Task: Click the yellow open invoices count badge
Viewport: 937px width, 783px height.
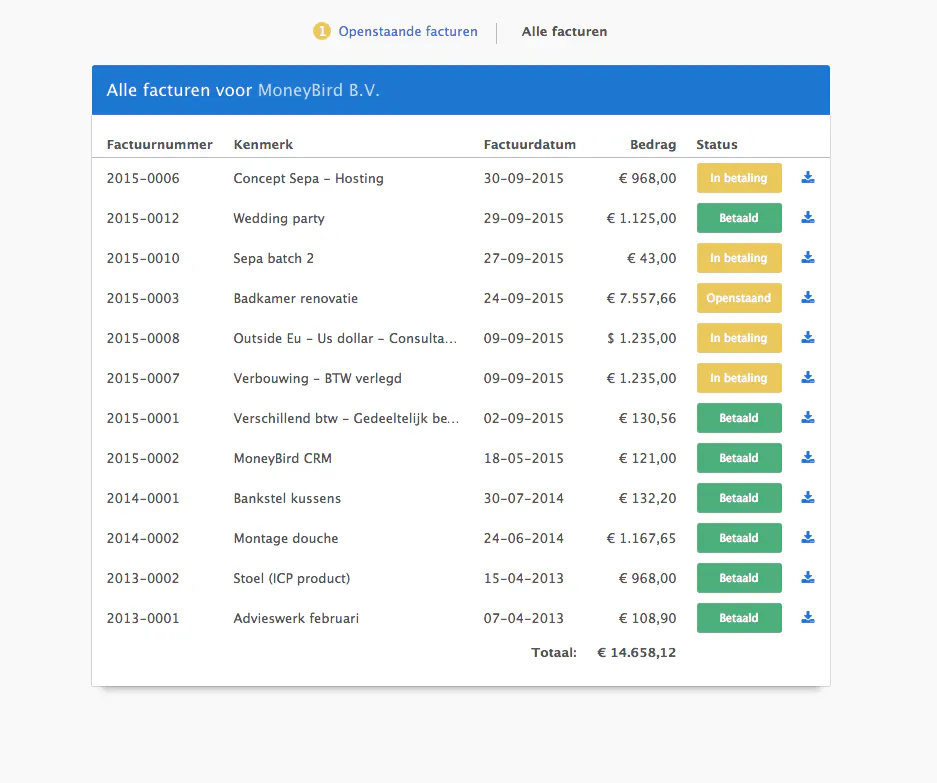Action: point(321,31)
